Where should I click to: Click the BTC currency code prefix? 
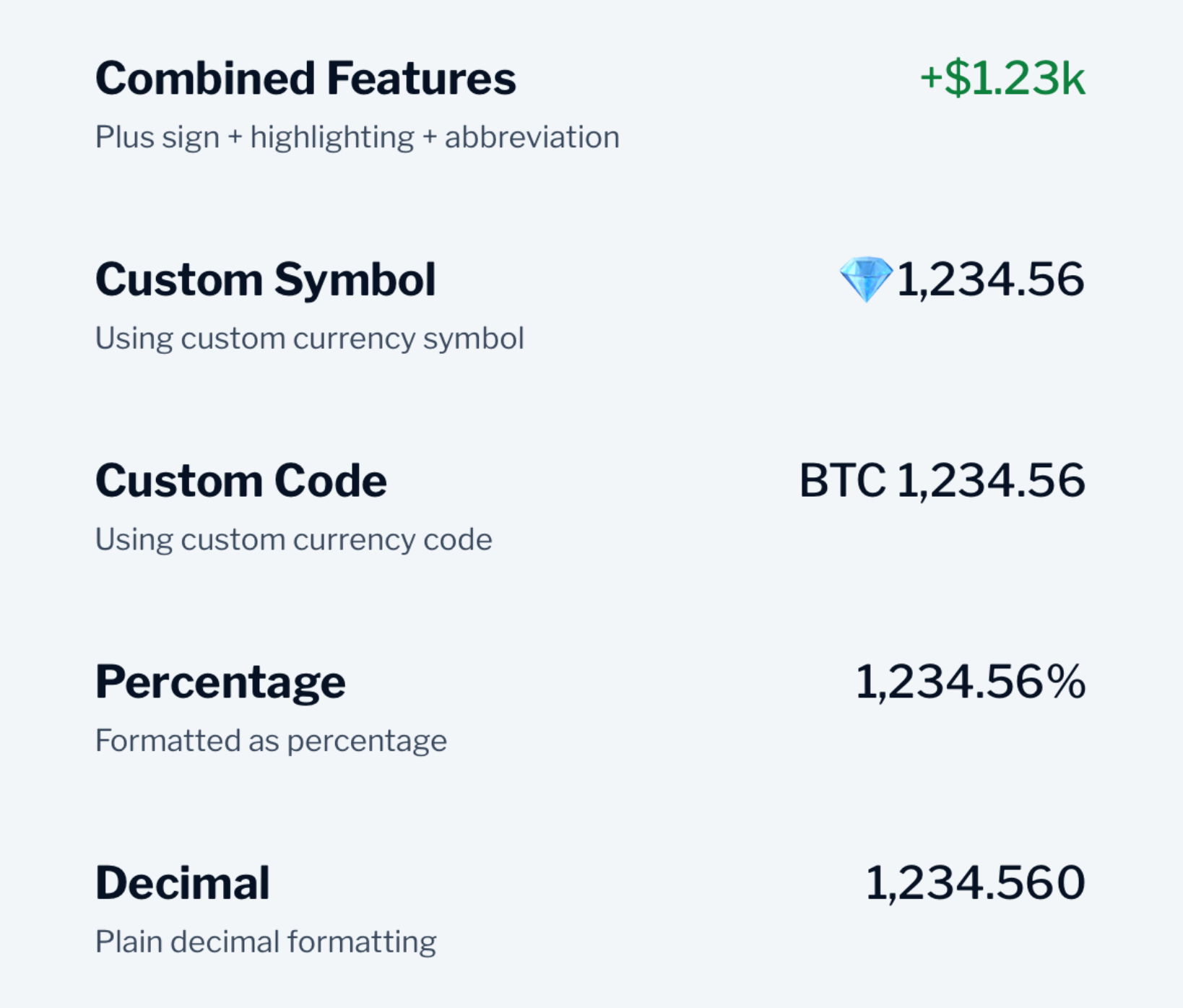click(x=842, y=481)
